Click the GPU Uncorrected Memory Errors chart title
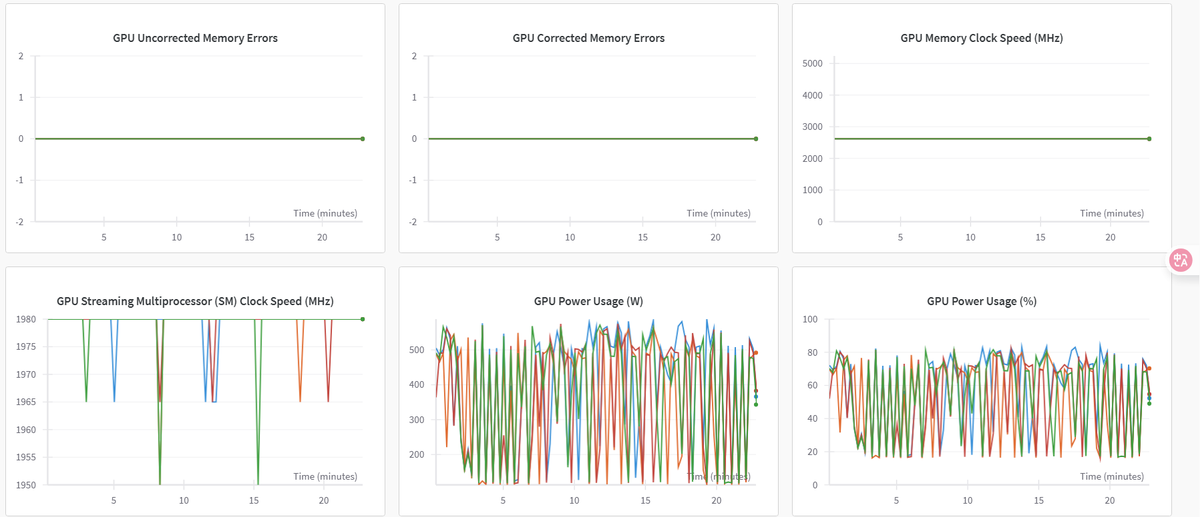Screen dimensions: 1200x517 point(195,38)
